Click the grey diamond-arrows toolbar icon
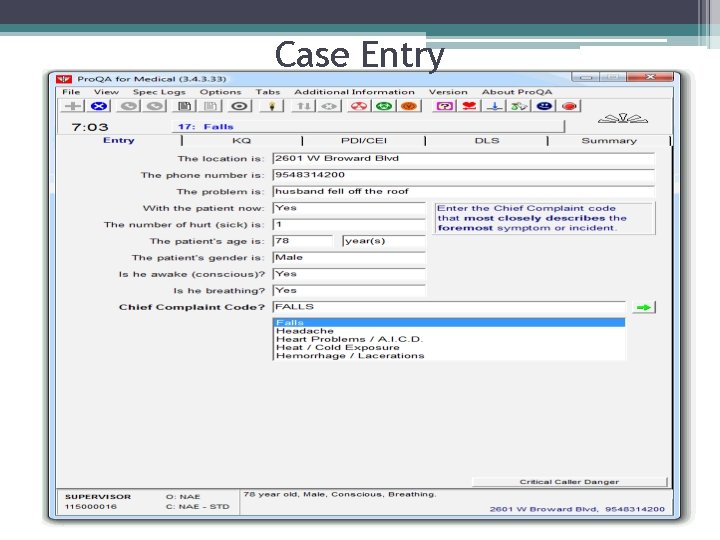Image resolution: width=720 pixels, height=540 pixels. click(329, 107)
